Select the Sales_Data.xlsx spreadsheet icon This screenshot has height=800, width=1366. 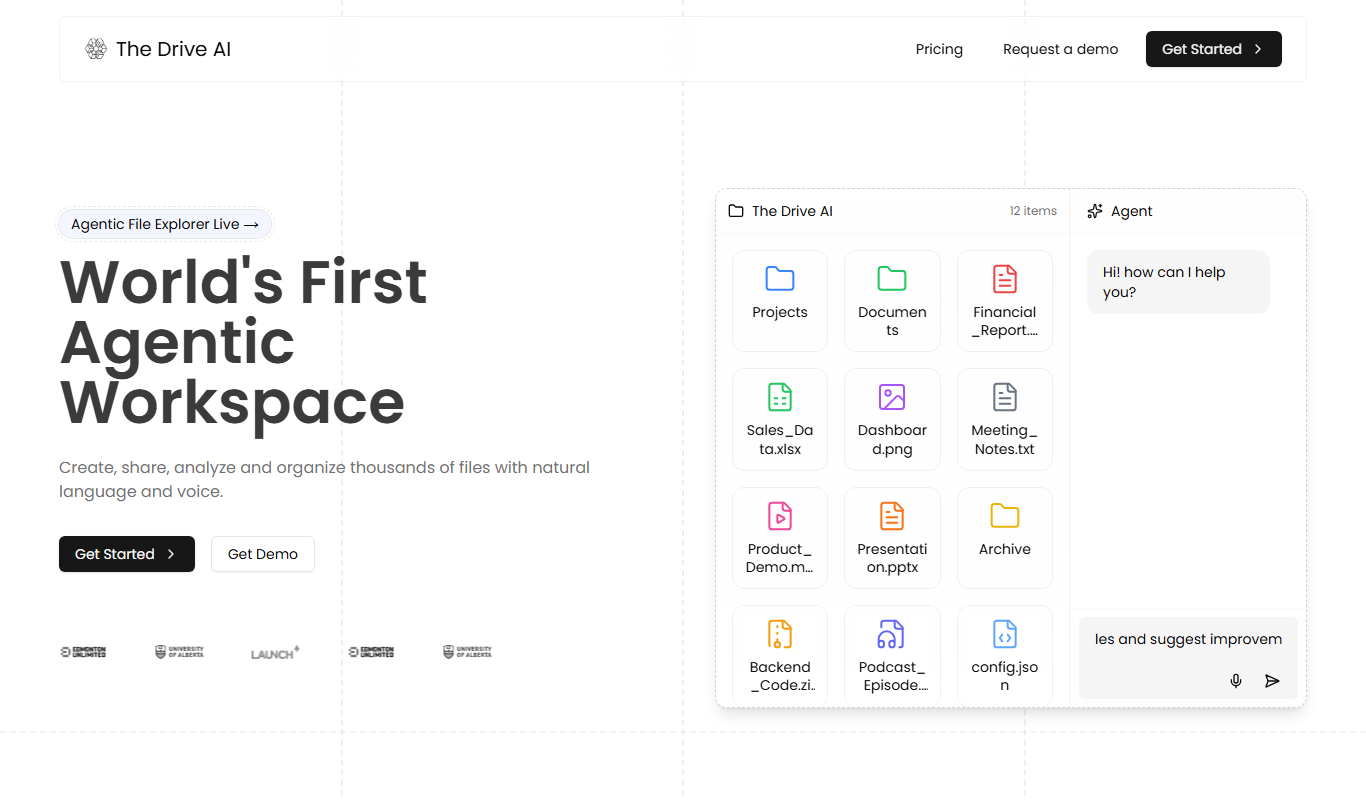tap(780, 397)
